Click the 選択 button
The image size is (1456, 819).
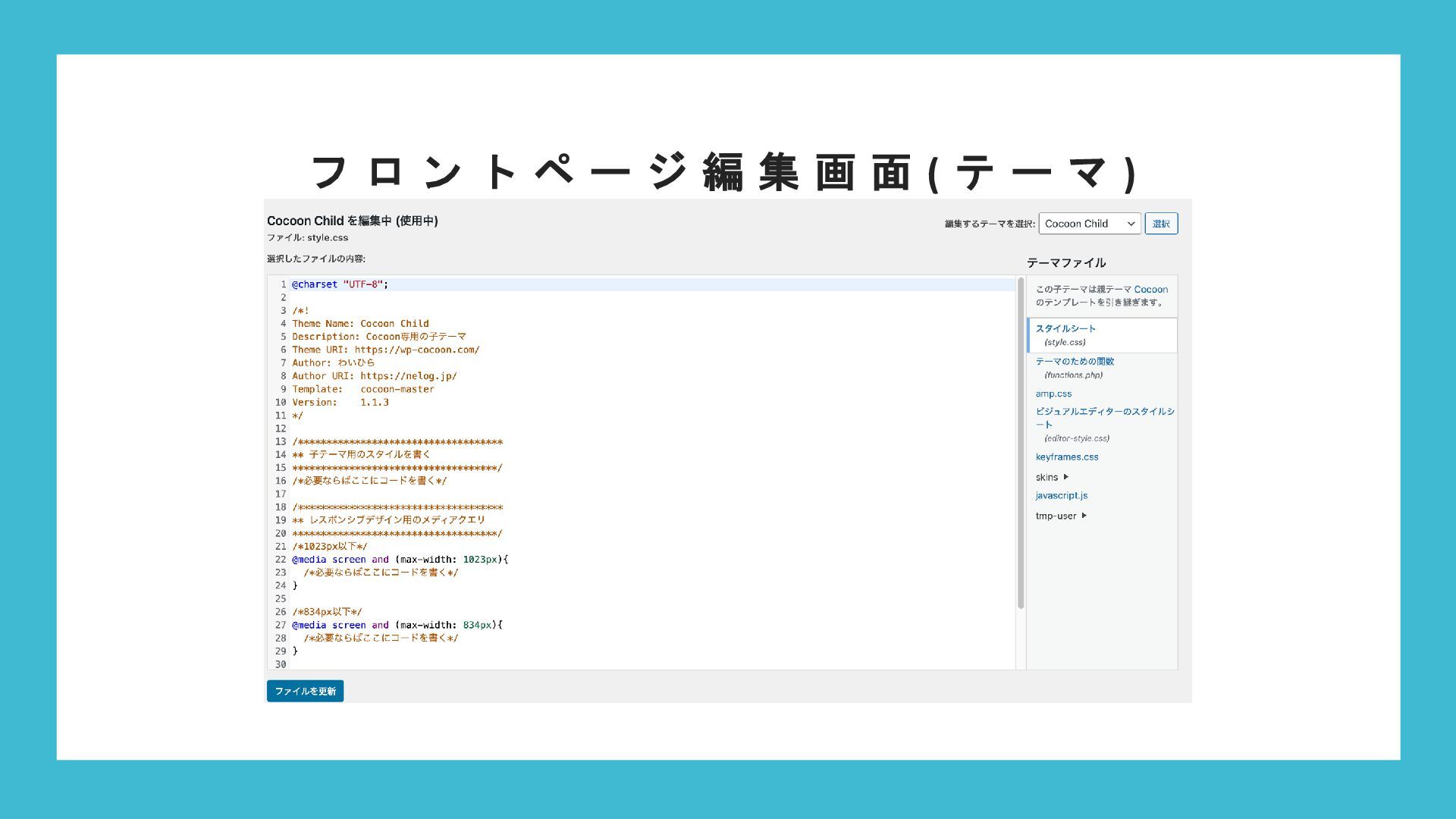[x=1160, y=224]
